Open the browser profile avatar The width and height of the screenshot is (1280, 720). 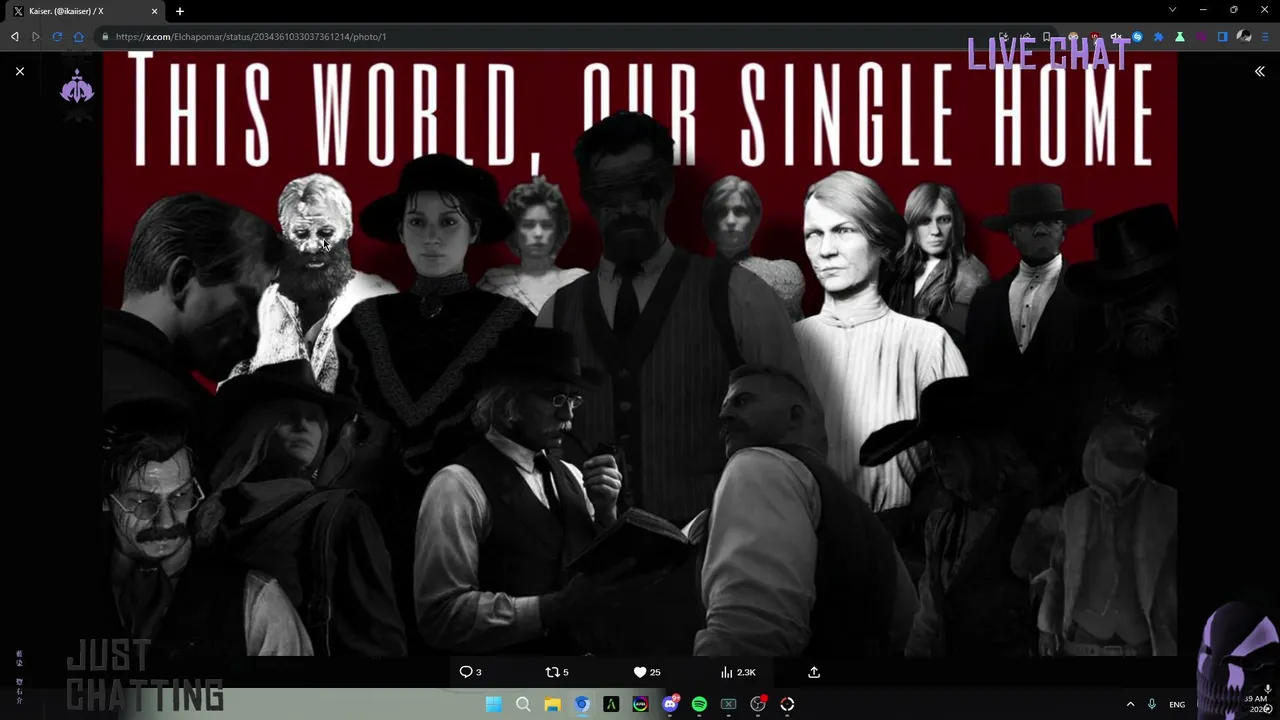(1244, 37)
